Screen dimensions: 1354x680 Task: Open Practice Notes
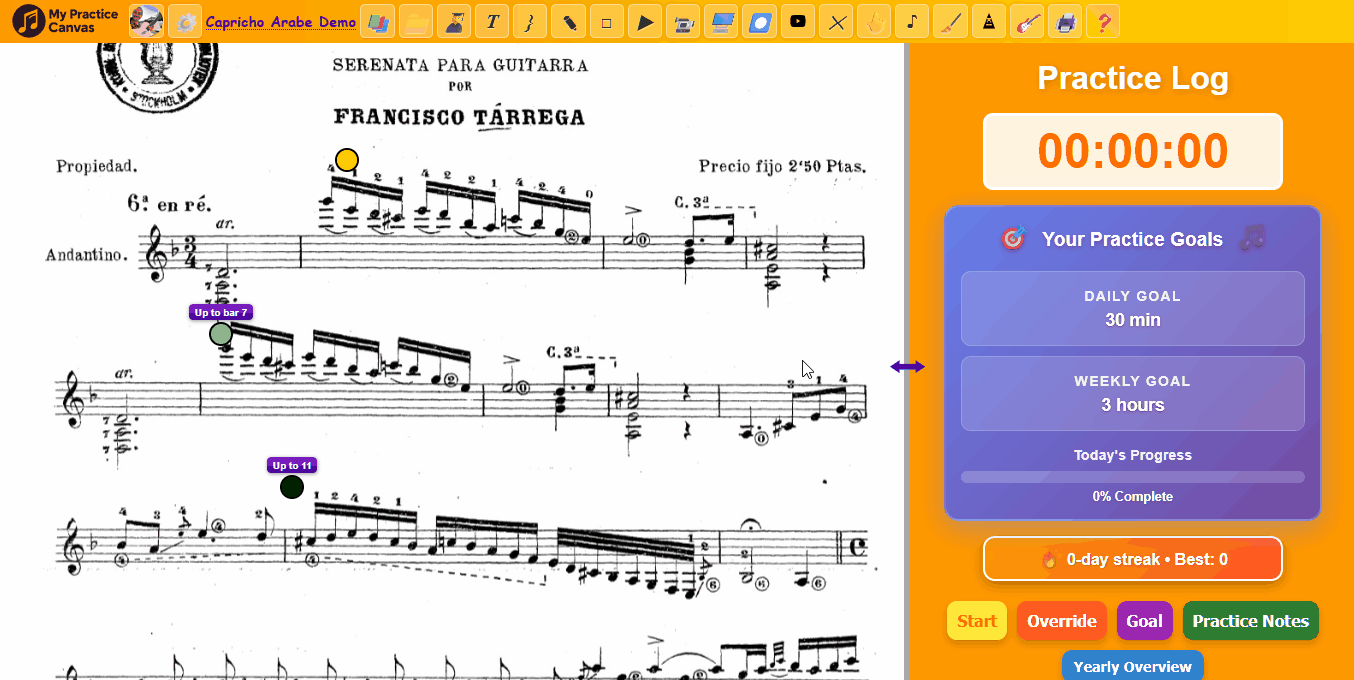[x=1250, y=621]
